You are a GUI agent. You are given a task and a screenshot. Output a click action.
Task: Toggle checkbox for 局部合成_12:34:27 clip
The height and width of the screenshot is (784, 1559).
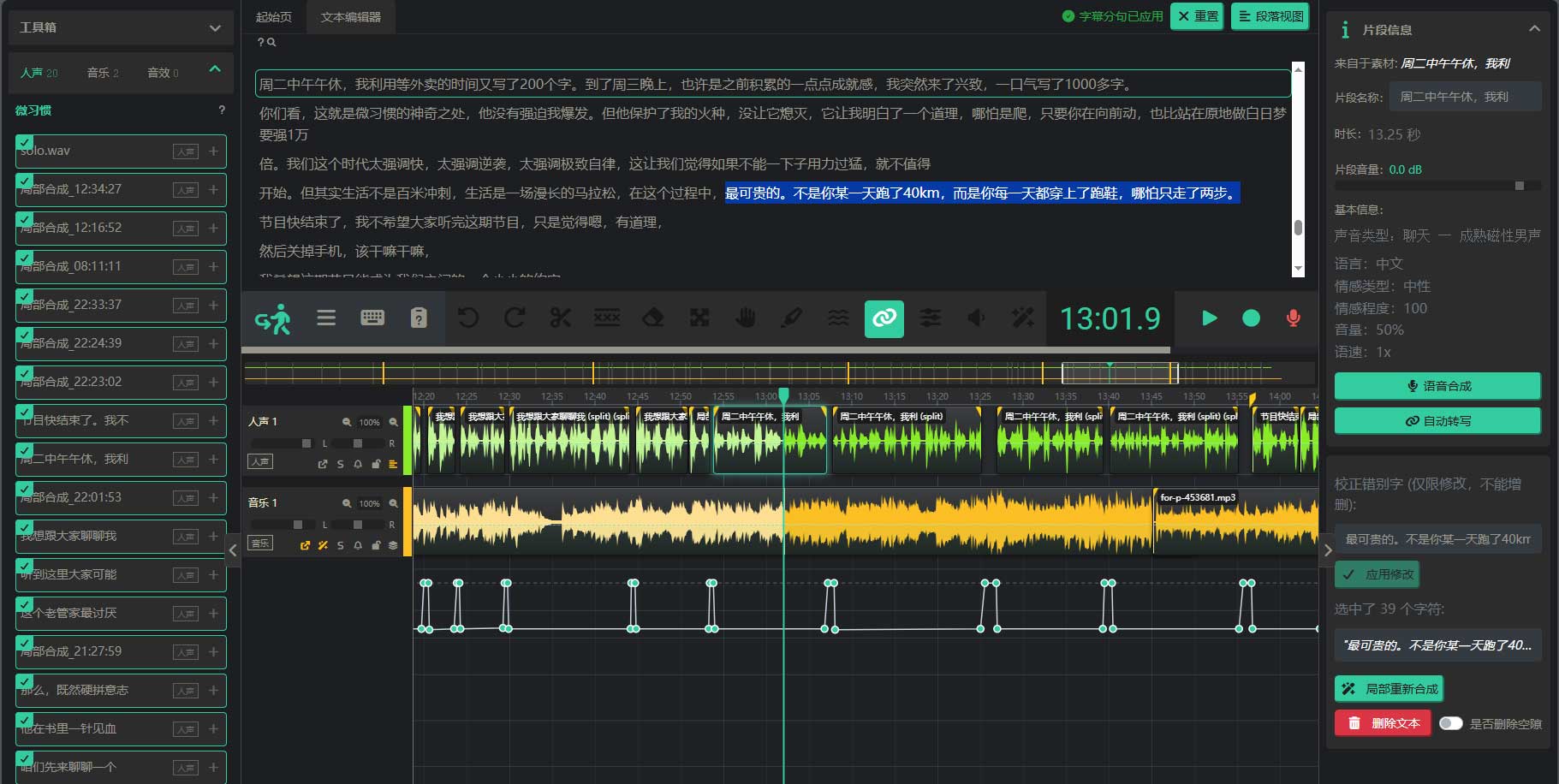click(x=25, y=181)
